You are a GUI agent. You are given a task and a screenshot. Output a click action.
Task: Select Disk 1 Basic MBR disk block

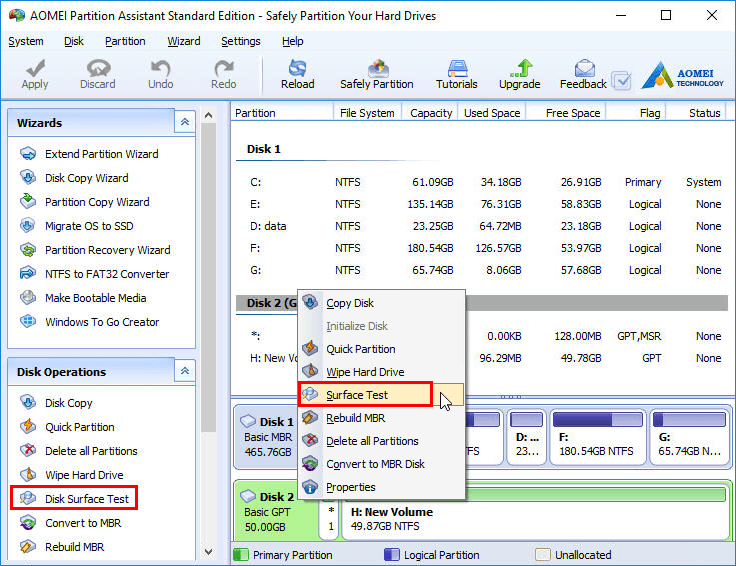click(x=268, y=436)
